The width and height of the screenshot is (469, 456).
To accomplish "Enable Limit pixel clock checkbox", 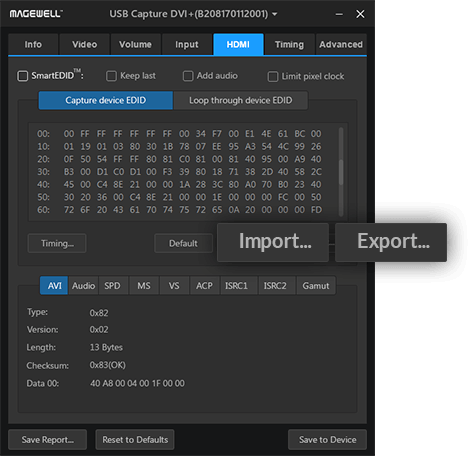I will click(x=273, y=76).
